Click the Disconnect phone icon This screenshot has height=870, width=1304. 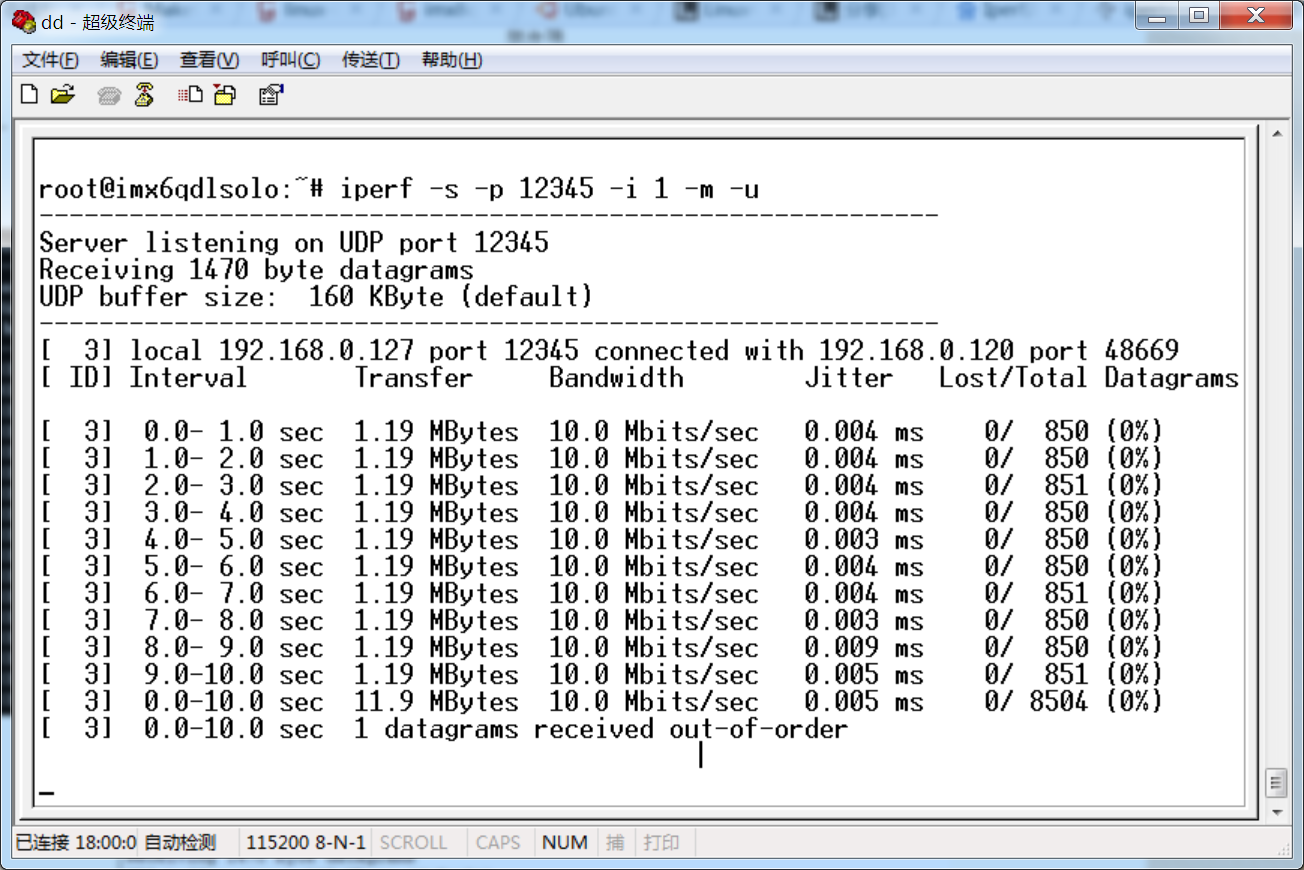tap(144, 95)
